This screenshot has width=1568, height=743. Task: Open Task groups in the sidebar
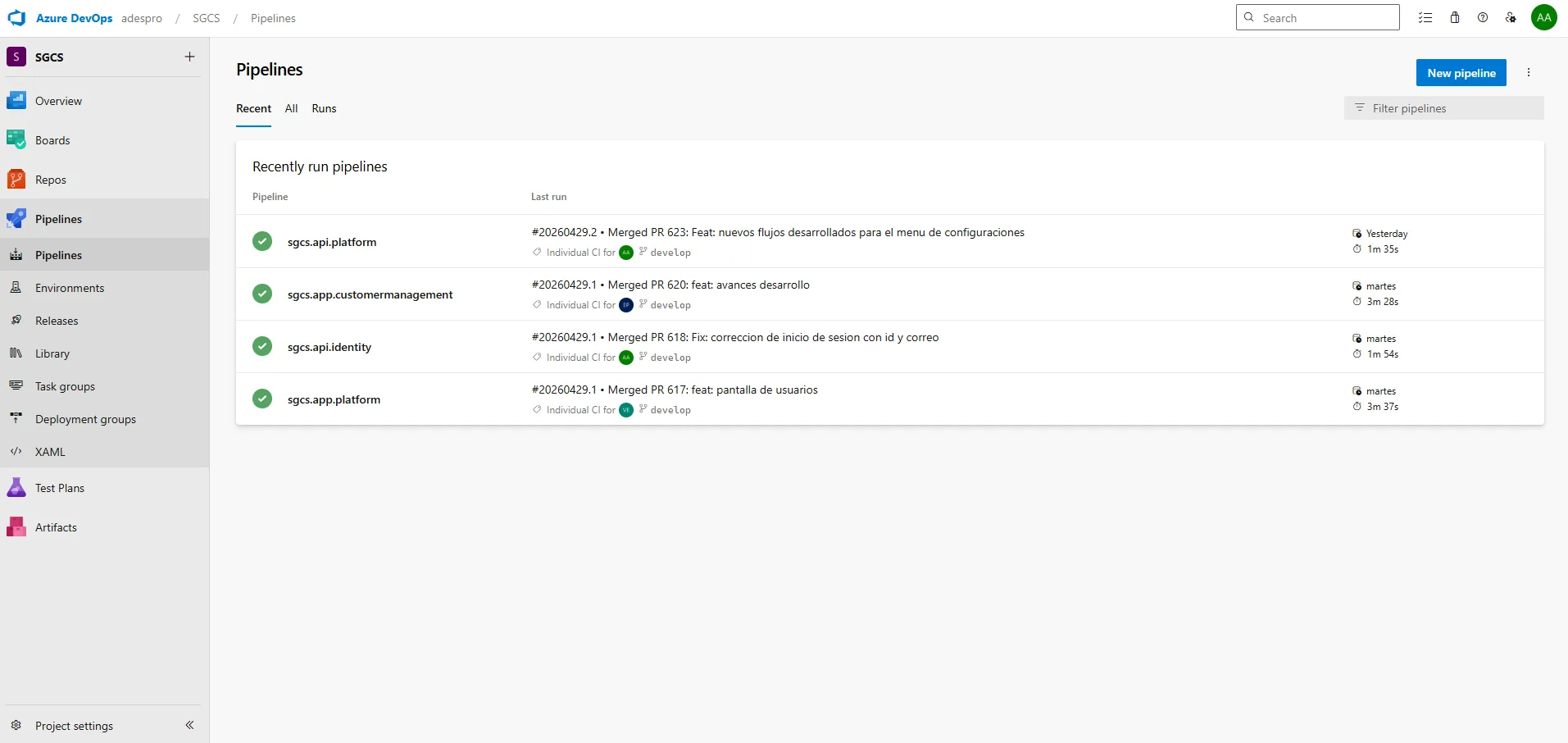104,386
